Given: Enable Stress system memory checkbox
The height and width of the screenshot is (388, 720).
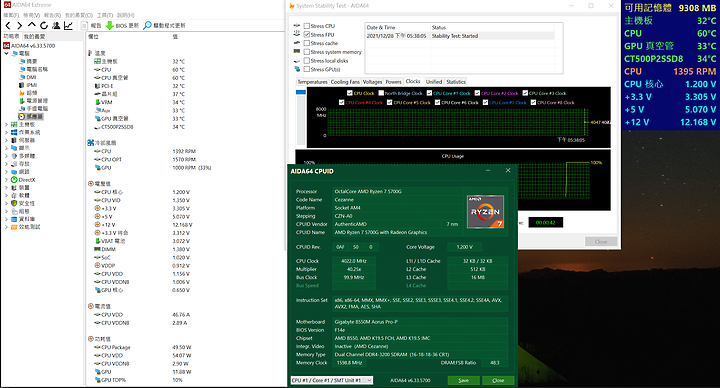Looking at the screenshot, I should click(307, 52).
